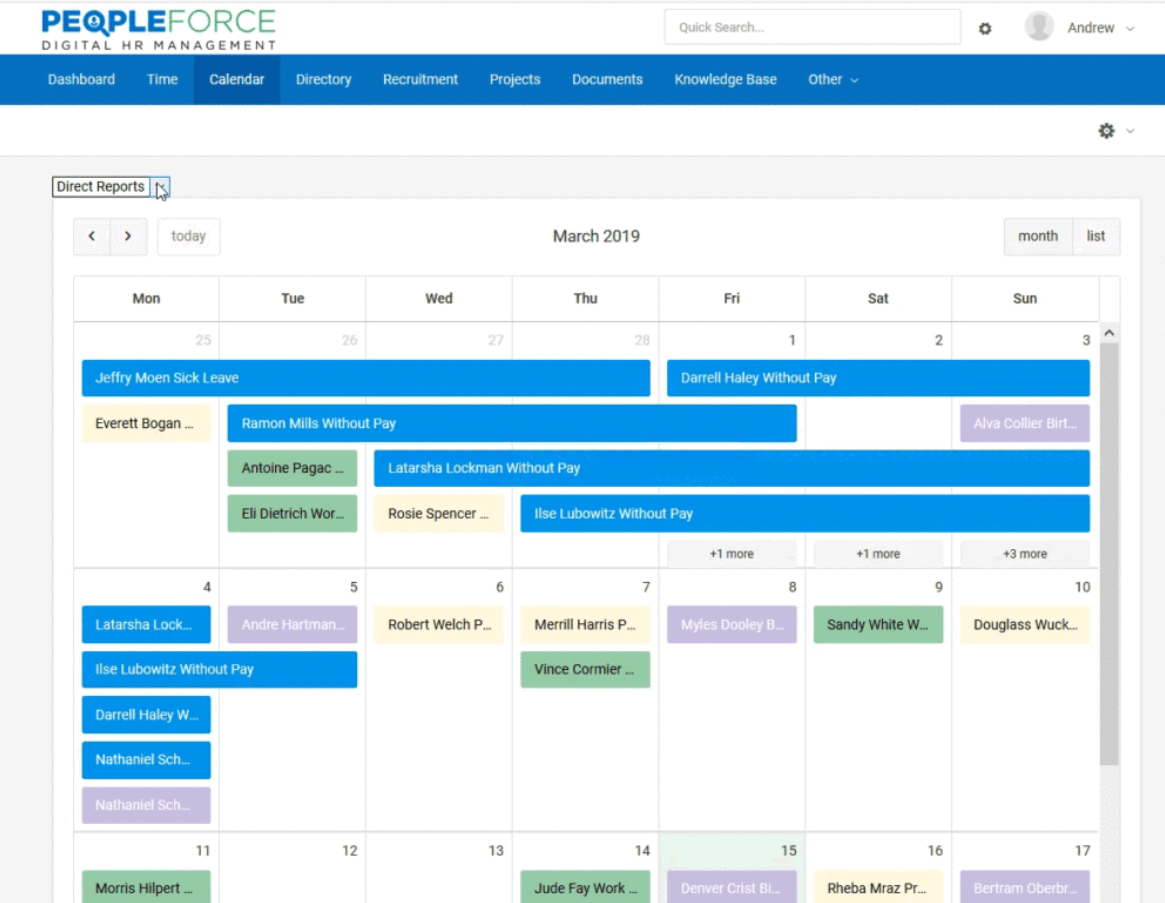Viewport: 1165px width, 903px height.
Task: Expand chevron next to calendar settings gear
Action: click(x=1130, y=131)
